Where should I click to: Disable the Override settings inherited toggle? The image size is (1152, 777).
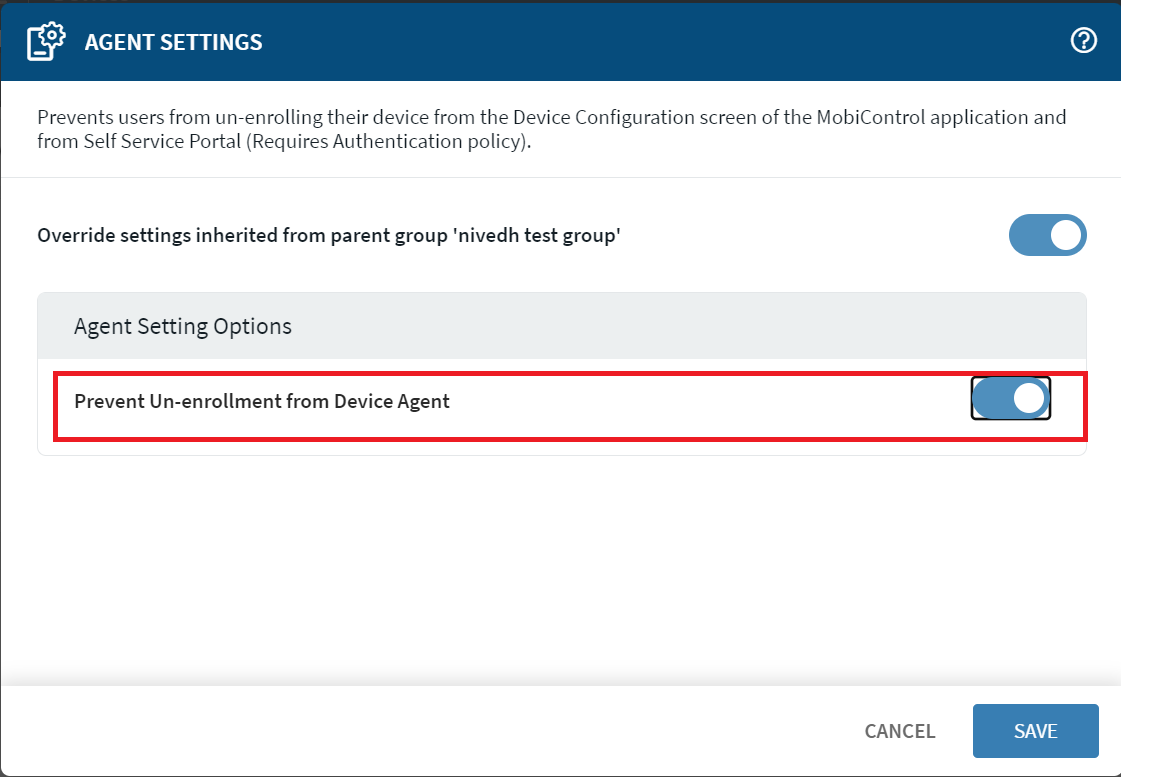click(x=1046, y=235)
